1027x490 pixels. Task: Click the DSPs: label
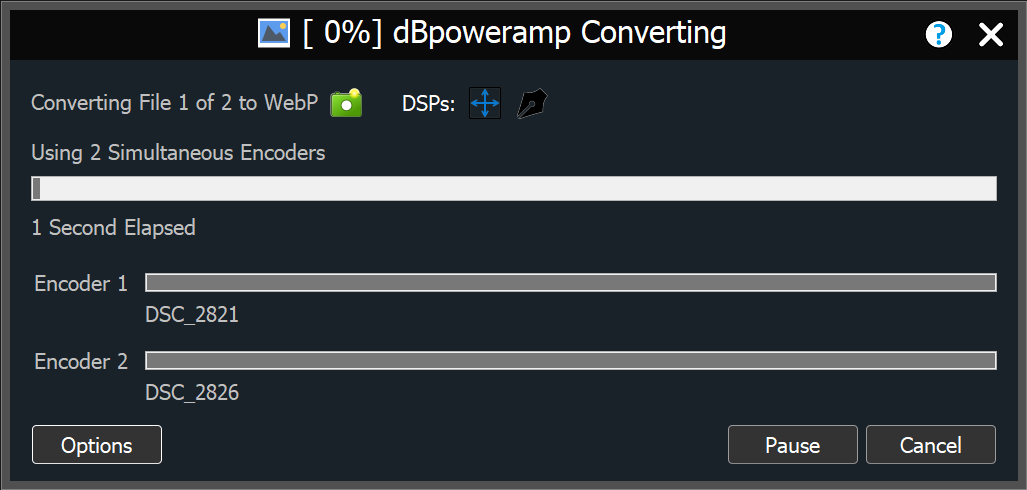point(428,105)
